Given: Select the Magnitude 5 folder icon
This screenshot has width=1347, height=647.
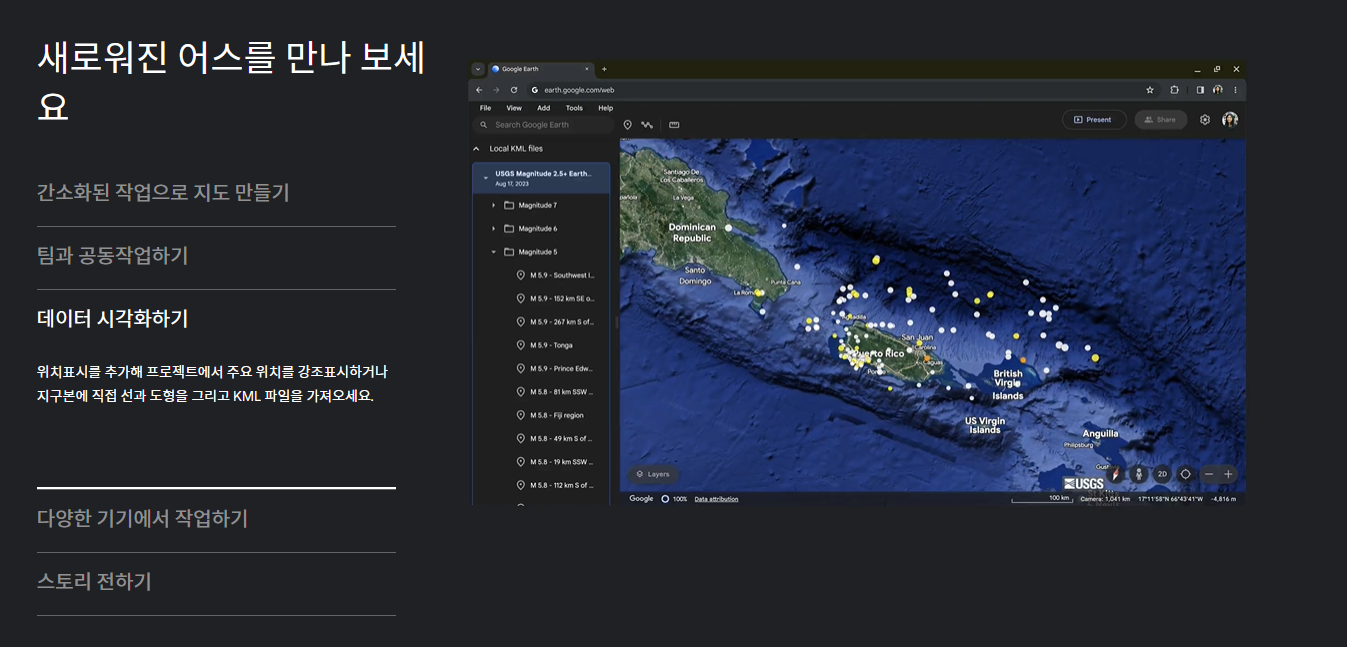Looking at the screenshot, I should tap(509, 252).
